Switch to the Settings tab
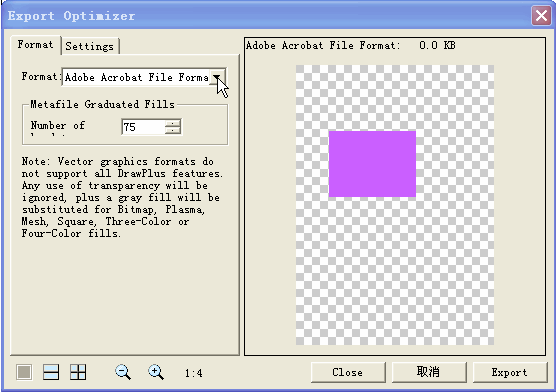 tap(90, 46)
